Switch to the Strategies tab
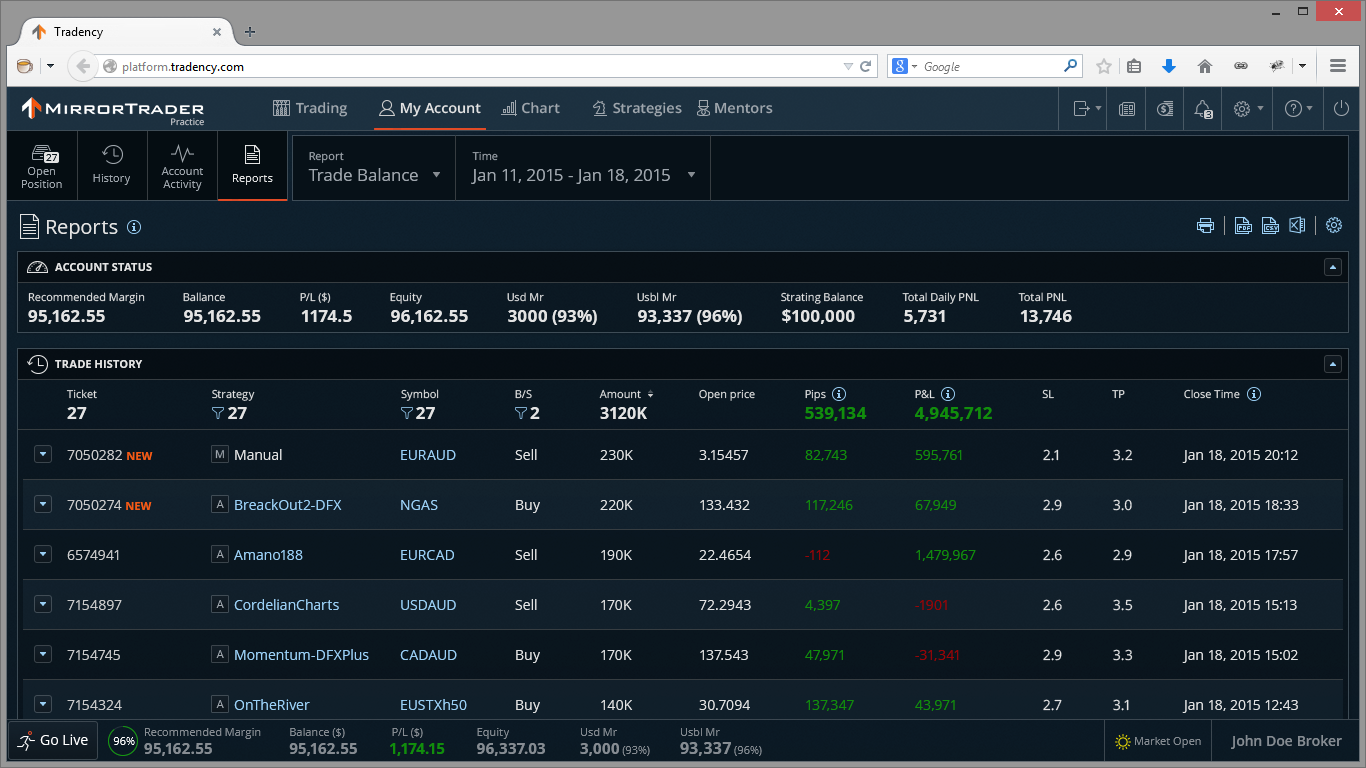This screenshot has height=768, width=1366. tap(637, 108)
